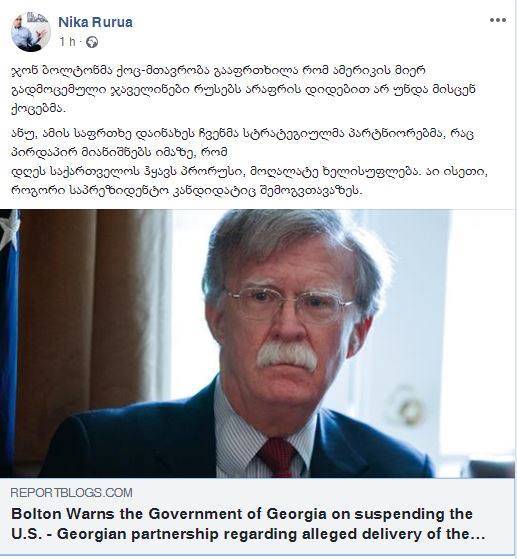517x559 pixels.
Task: Select the first paragraph of the post
Action: tap(244, 89)
